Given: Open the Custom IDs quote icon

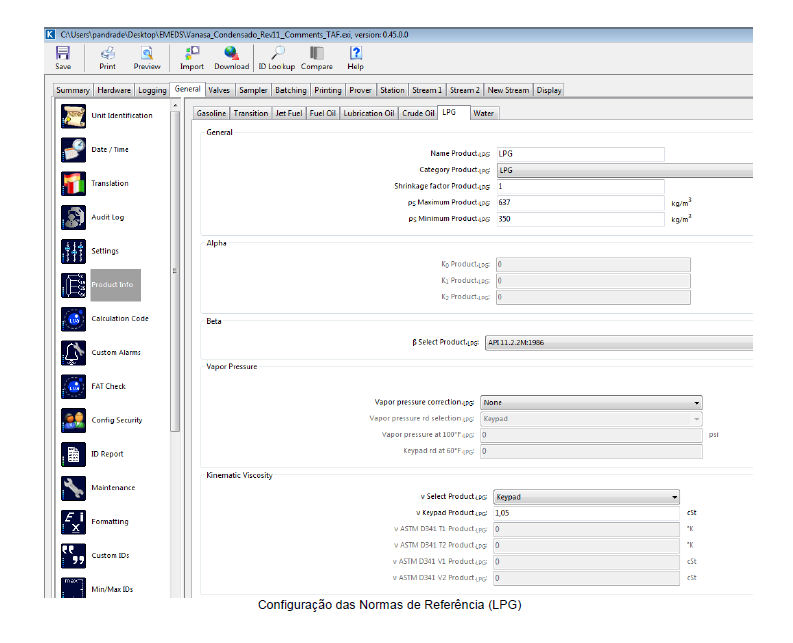Looking at the screenshot, I should pyautogui.click(x=73, y=556).
